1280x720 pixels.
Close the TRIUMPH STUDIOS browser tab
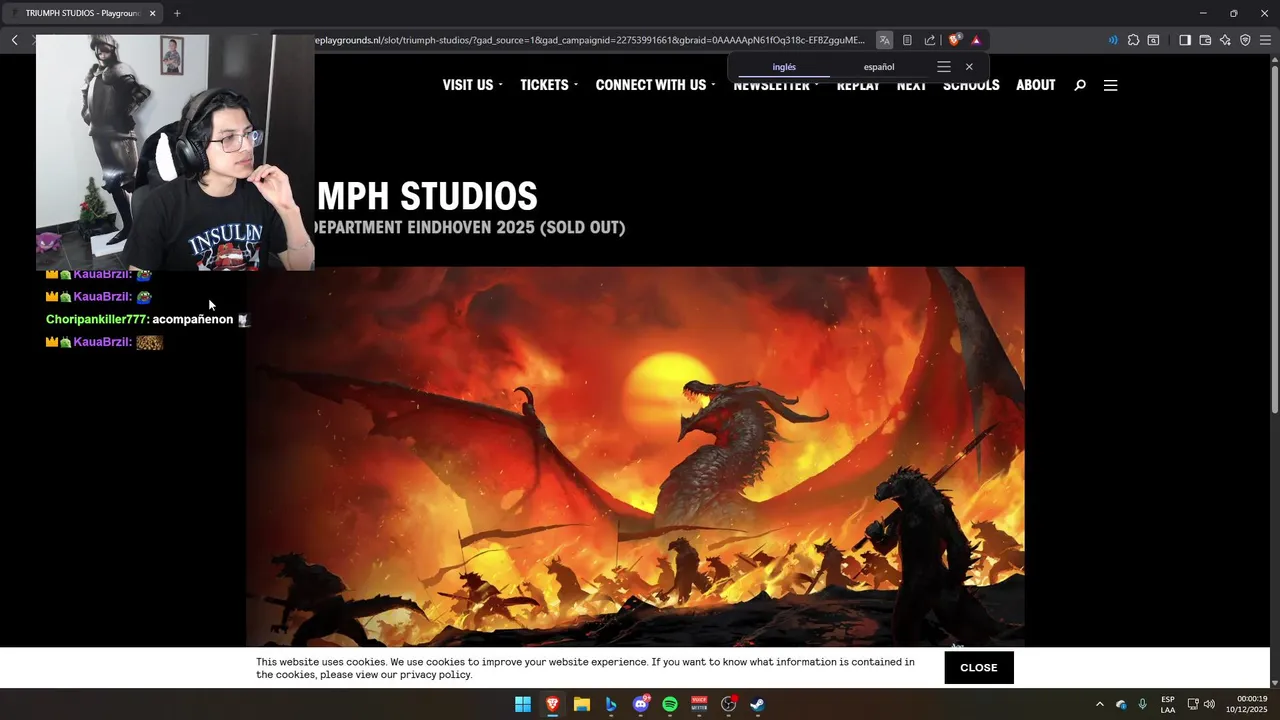point(153,13)
